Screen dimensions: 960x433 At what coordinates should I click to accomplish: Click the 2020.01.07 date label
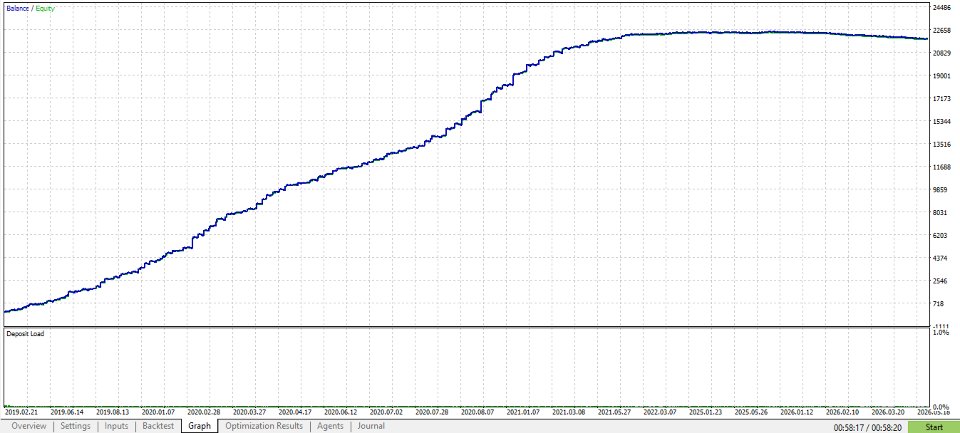pyautogui.click(x=159, y=413)
